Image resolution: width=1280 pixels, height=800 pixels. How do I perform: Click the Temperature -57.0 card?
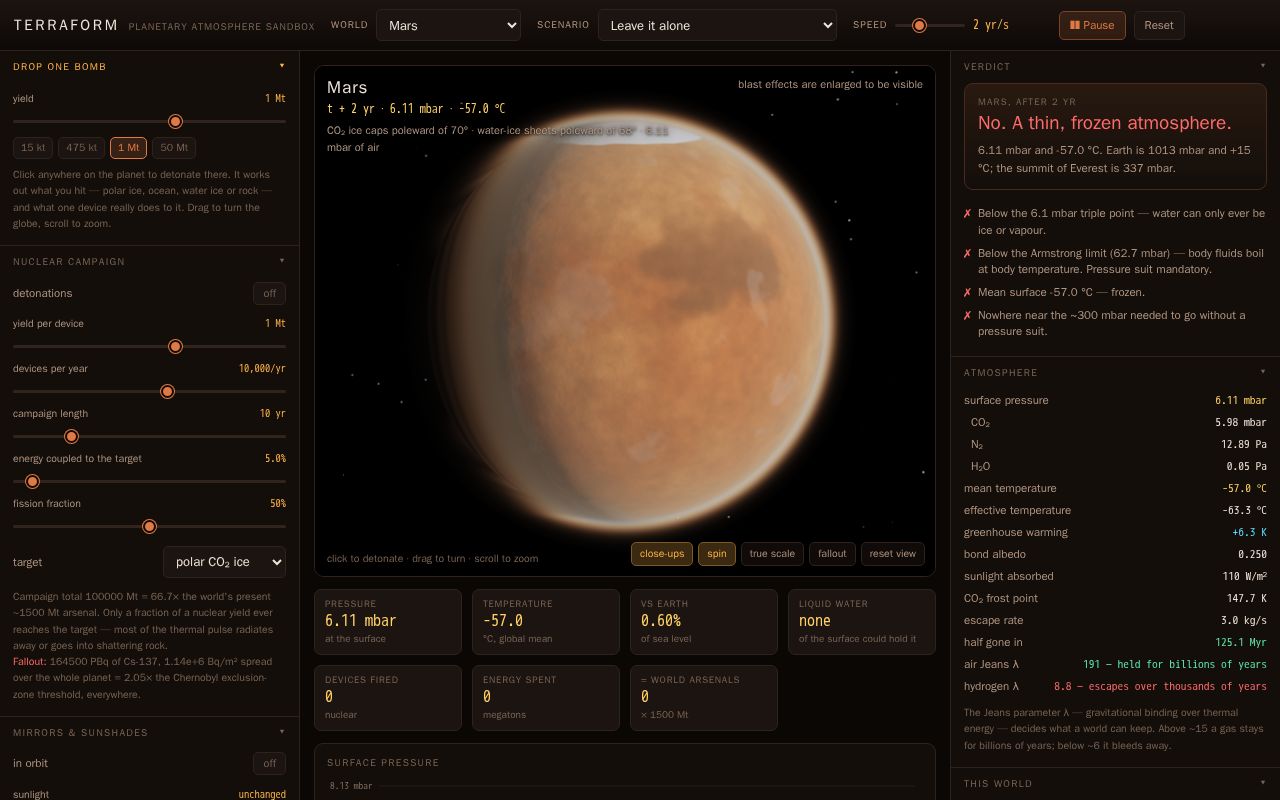pyautogui.click(x=546, y=622)
